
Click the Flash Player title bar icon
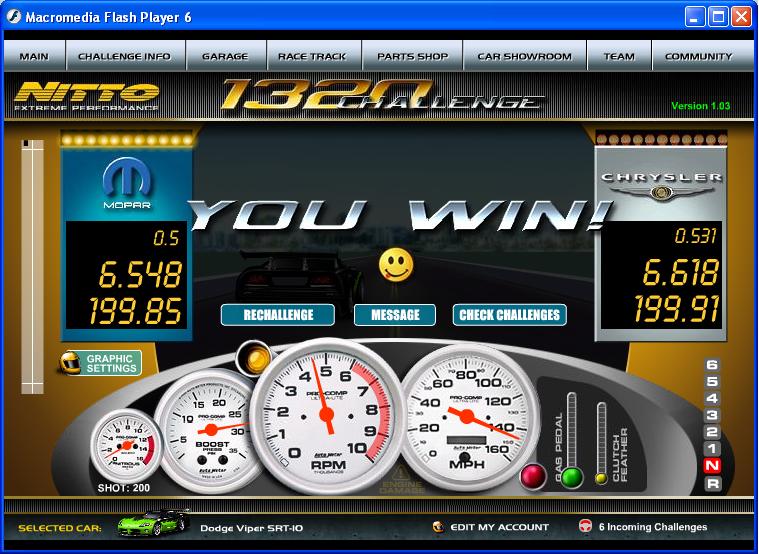pyautogui.click(x=14, y=17)
